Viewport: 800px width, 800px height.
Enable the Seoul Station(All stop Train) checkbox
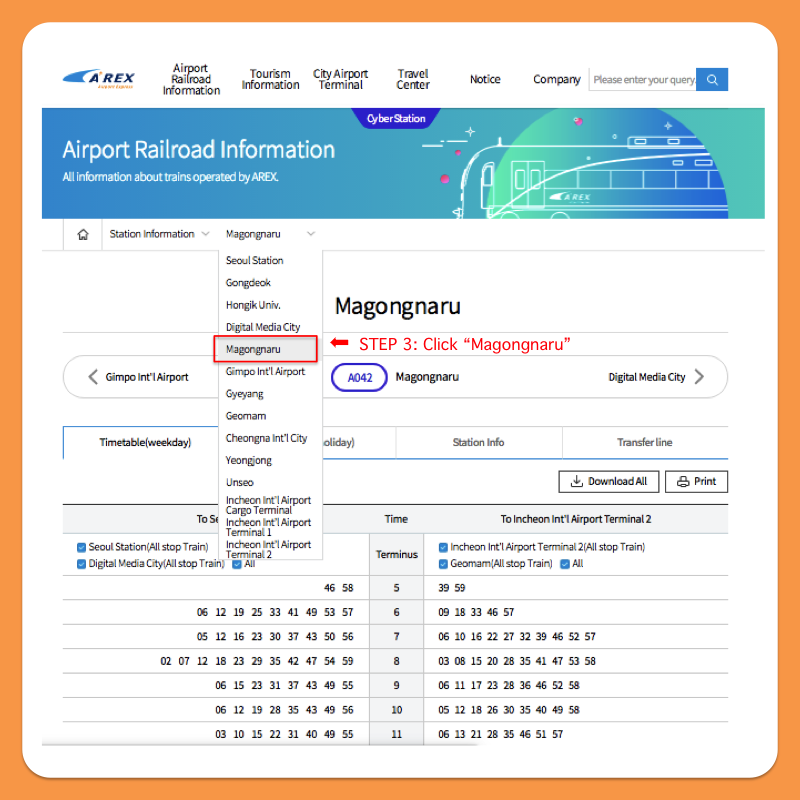(82, 547)
